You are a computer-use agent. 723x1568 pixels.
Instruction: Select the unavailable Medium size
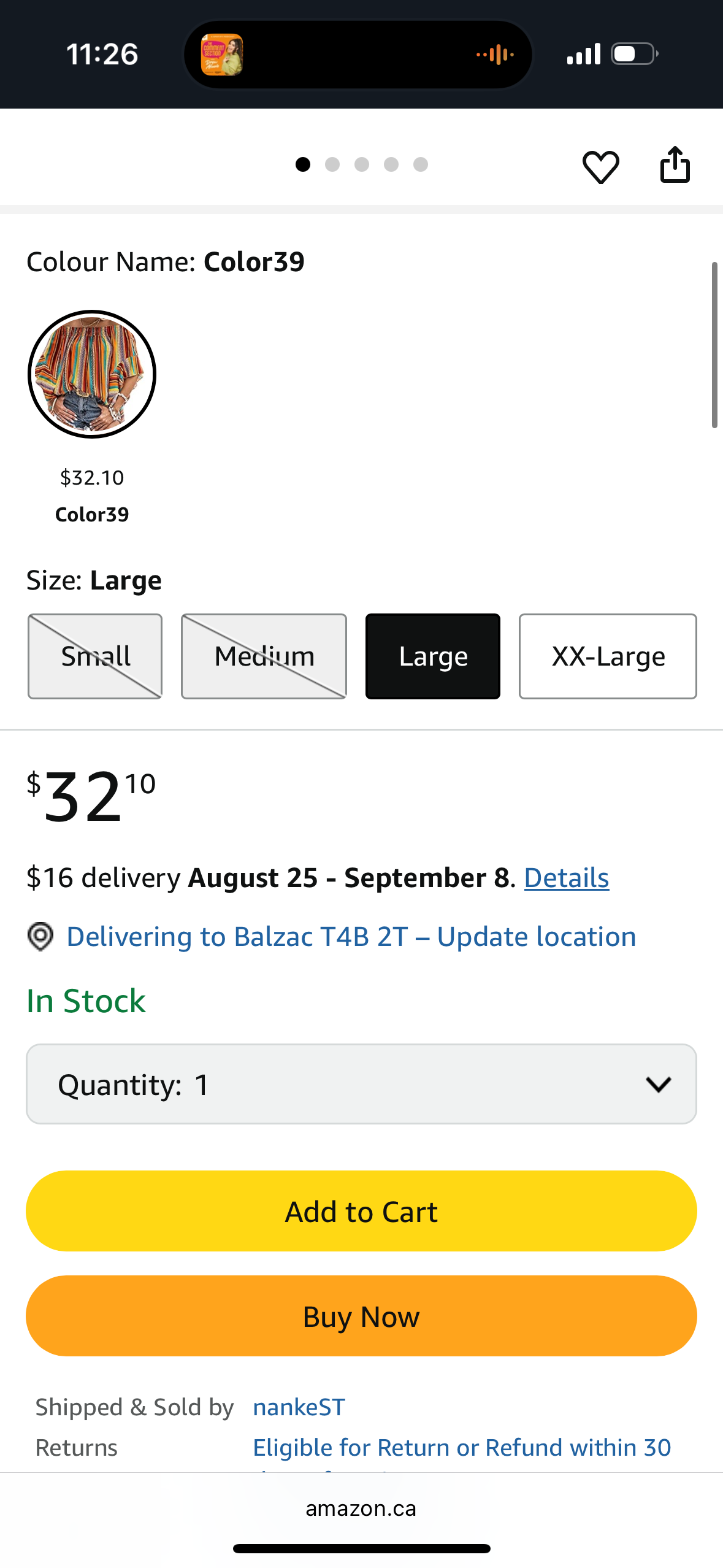(x=264, y=656)
